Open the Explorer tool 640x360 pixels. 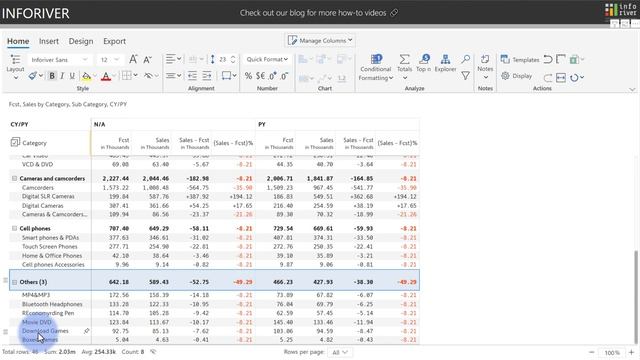point(445,63)
